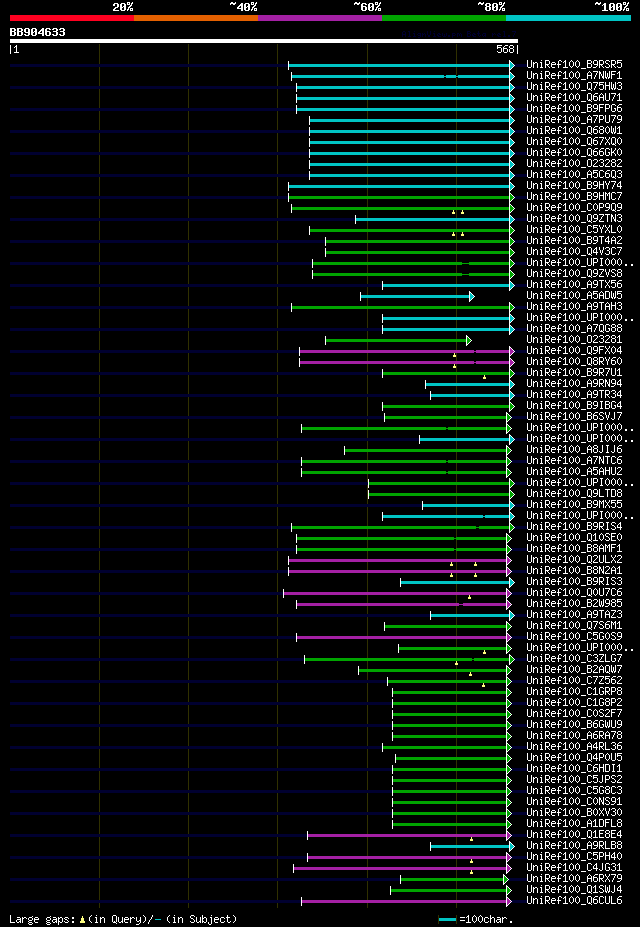Select label UniRef100_Q4V3C7
This screenshot has height=927, width=640.
(574, 251)
